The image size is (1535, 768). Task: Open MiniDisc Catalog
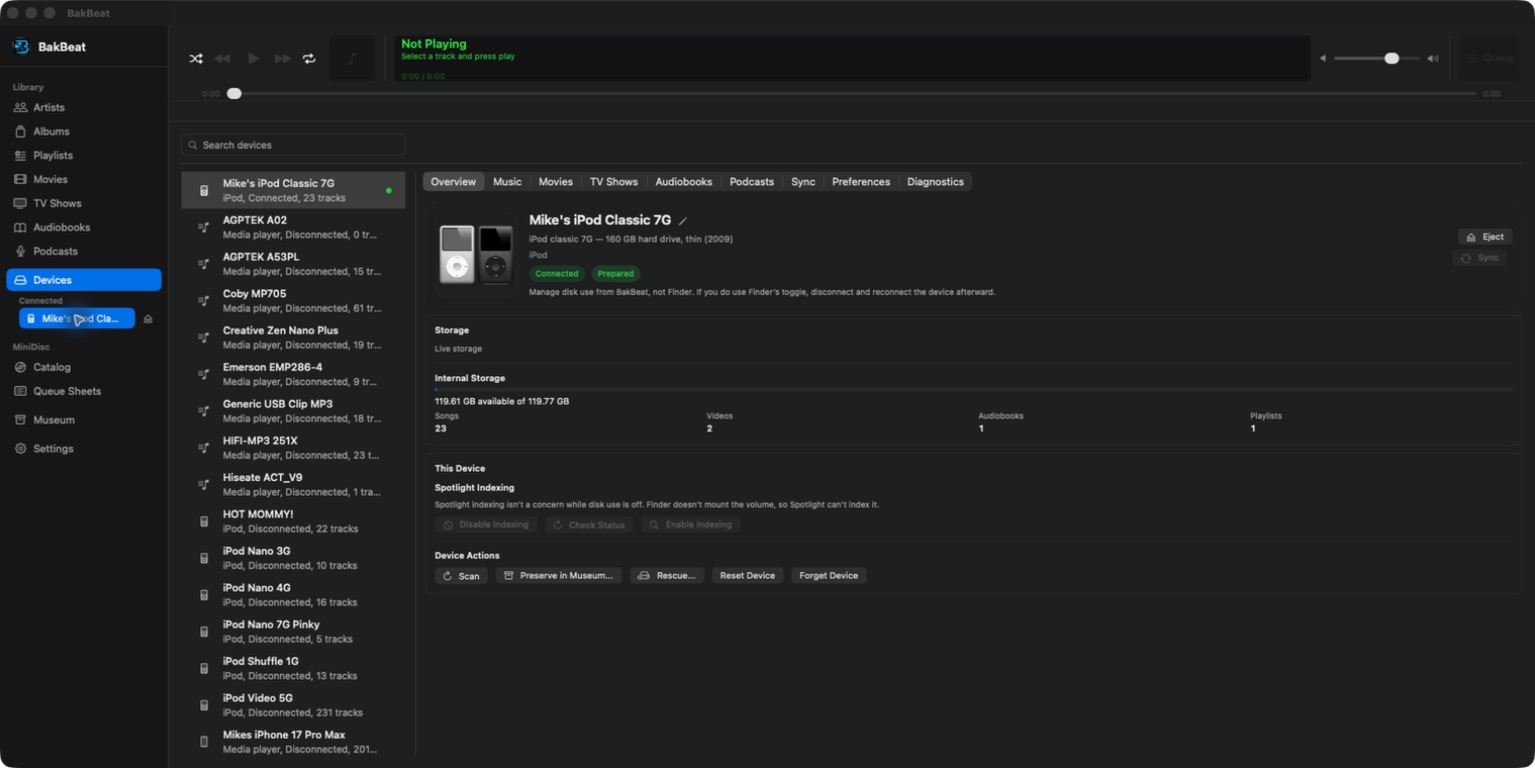tap(83, 367)
